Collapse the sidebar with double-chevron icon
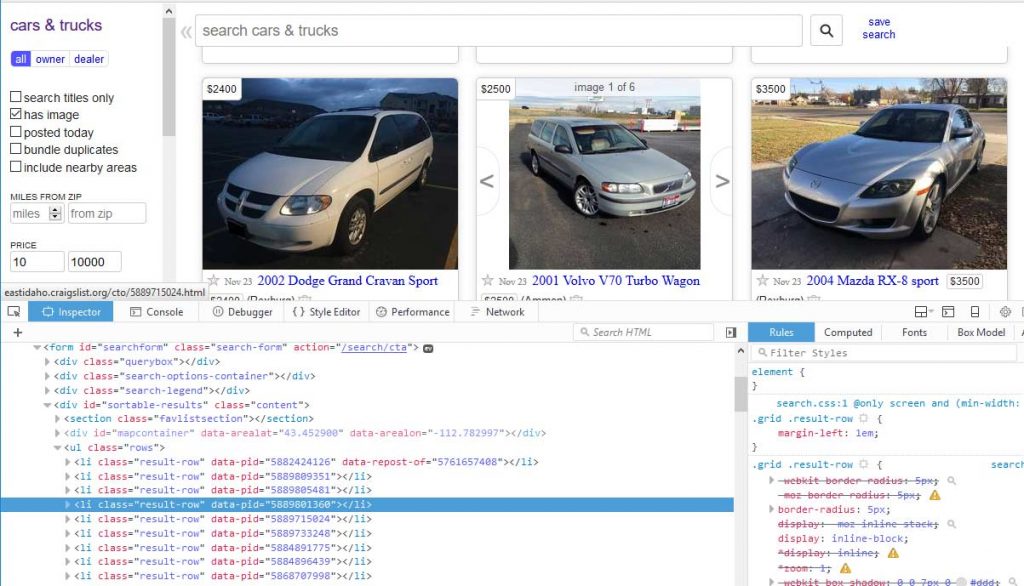1024x586 pixels. (185, 31)
